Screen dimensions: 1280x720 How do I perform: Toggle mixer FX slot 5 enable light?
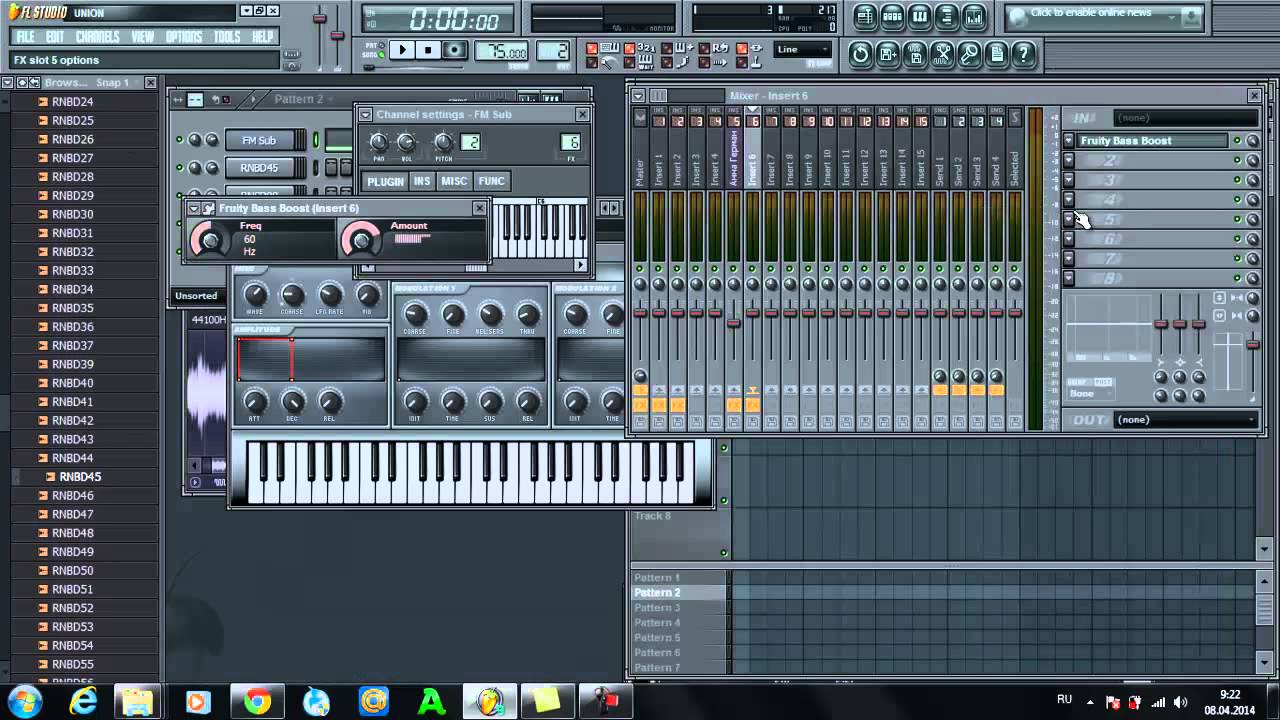coord(1236,219)
